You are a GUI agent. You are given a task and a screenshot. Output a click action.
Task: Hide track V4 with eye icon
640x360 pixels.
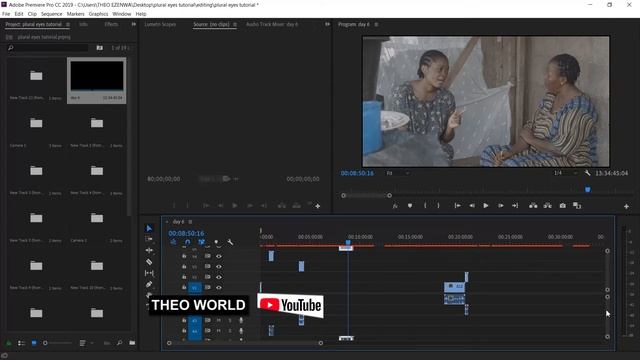(219, 256)
